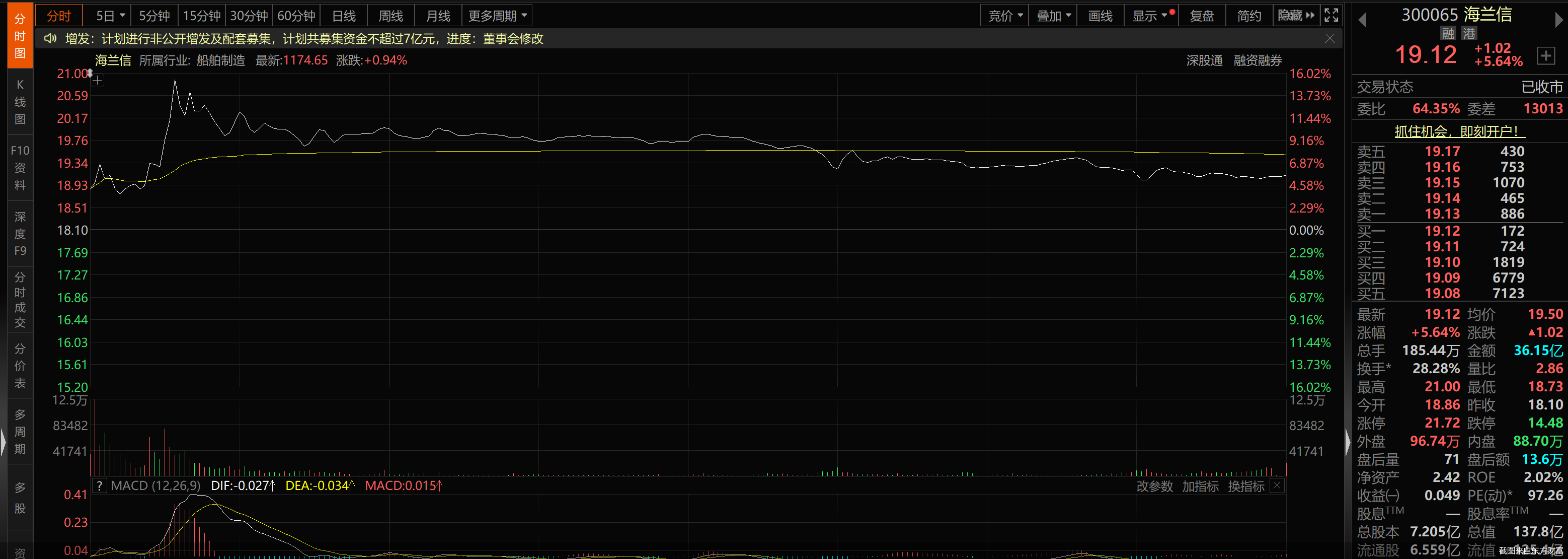The height and width of the screenshot is (559, 1568).
Task: Click the add-to-watchlist plus icon
Action: coord(1545,56)
